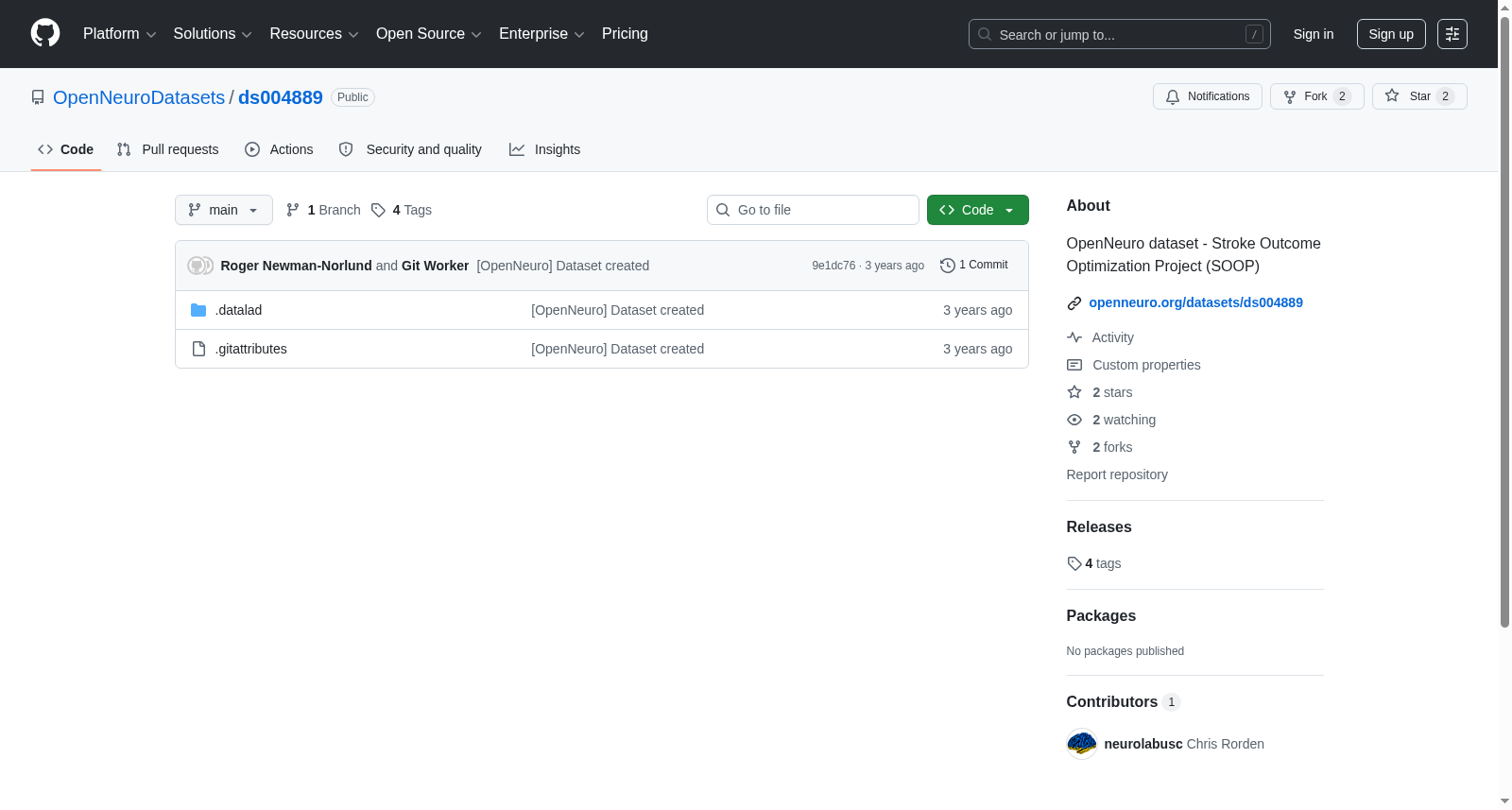Image resolution: width=1512 pixels, height=810 pixels.
Task: Click the tag icon in Releases
Action: 1074,563
